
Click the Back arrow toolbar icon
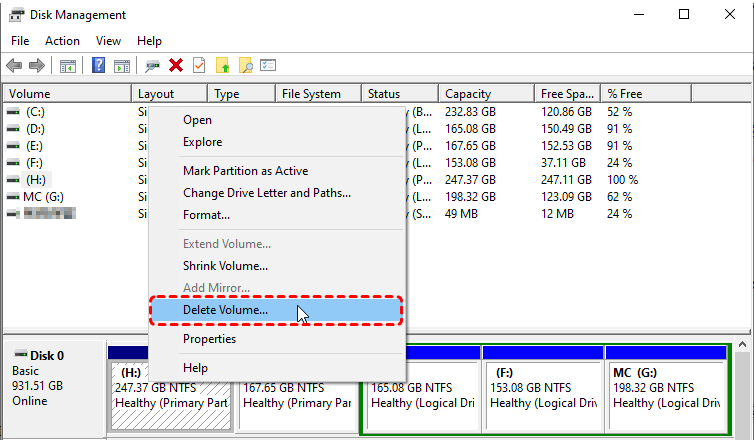click(14, 66)
